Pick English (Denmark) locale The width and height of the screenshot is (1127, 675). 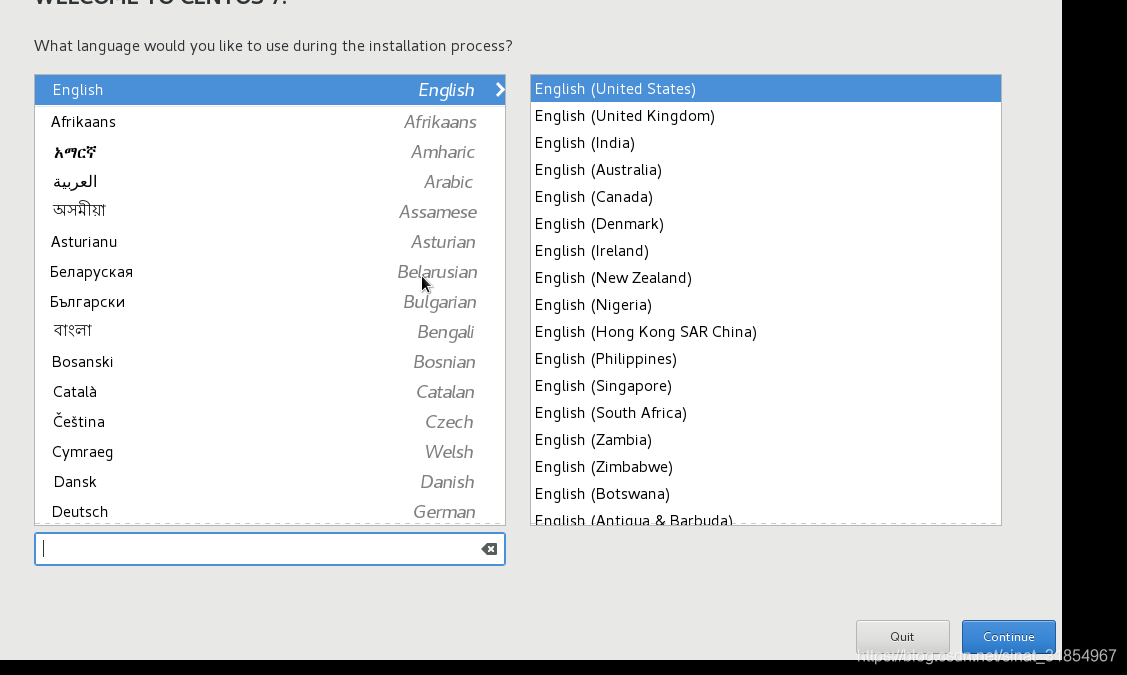point(765,224)
